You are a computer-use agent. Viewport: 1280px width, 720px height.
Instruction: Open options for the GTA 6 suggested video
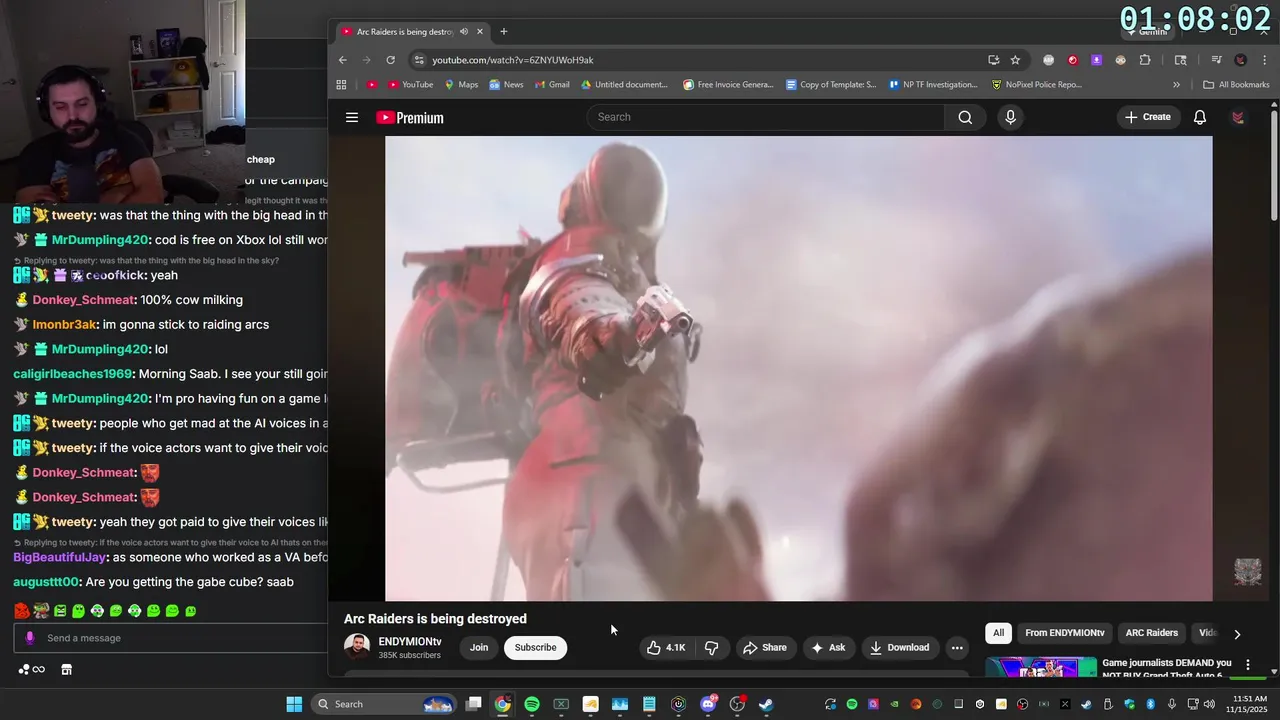point(1247,664)
